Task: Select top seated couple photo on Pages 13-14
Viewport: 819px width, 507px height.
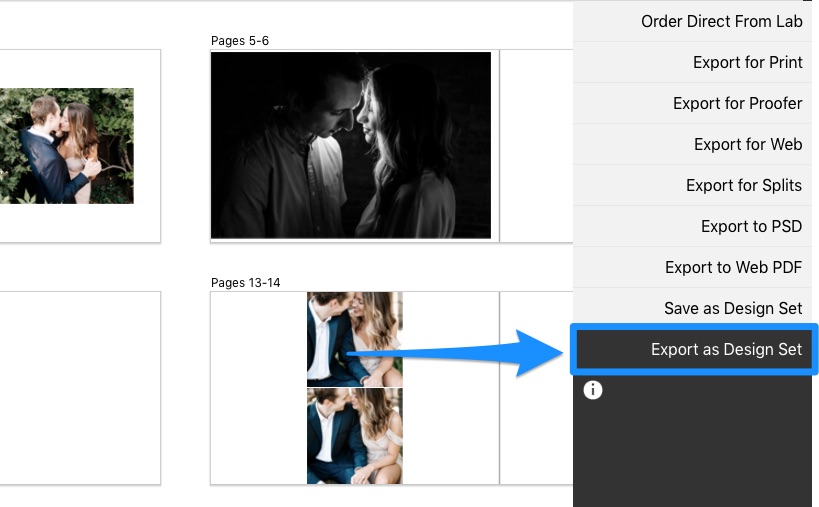Action: point(355,339)
